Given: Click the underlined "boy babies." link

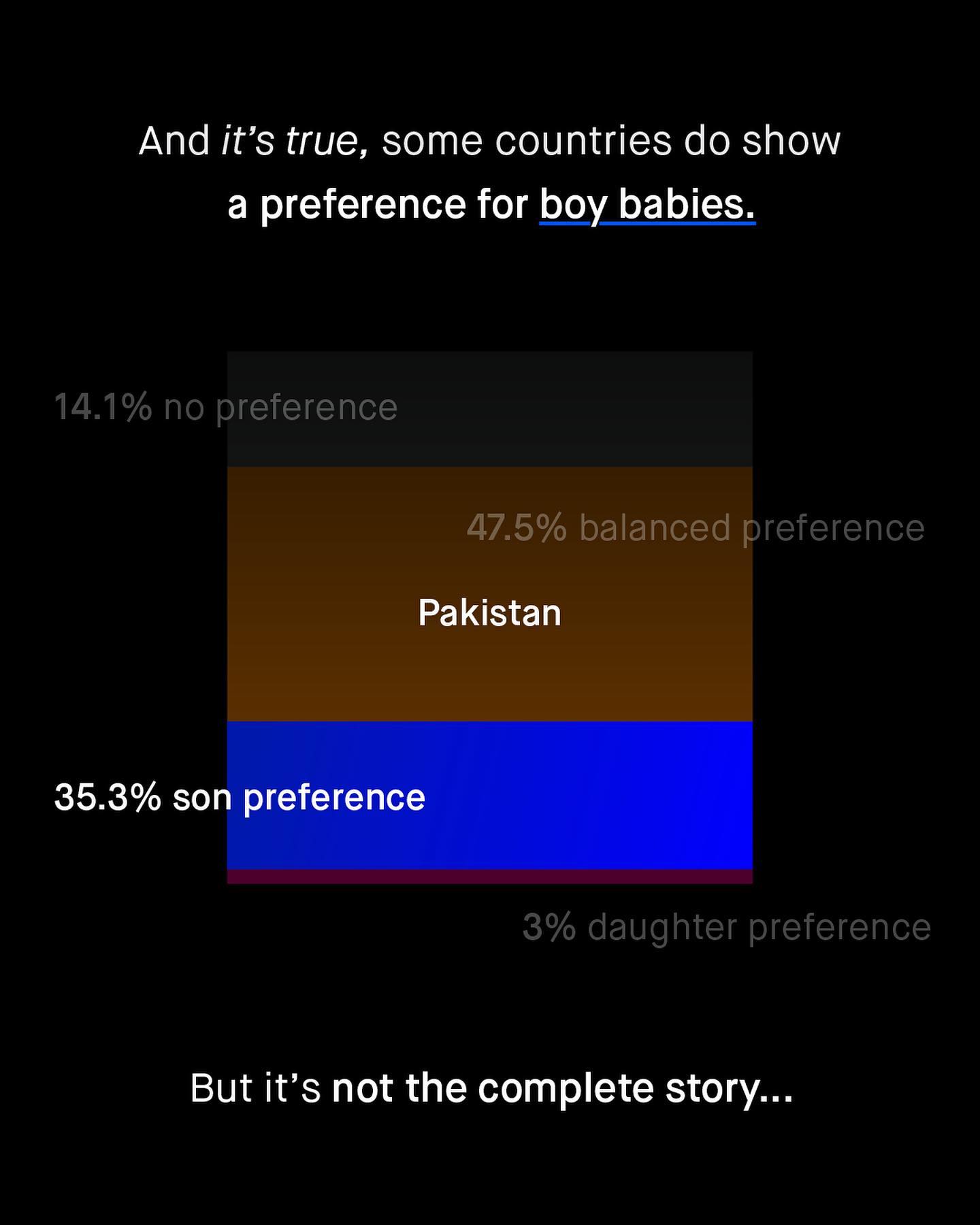Looking at the screenshot, I should click(647, 204).
